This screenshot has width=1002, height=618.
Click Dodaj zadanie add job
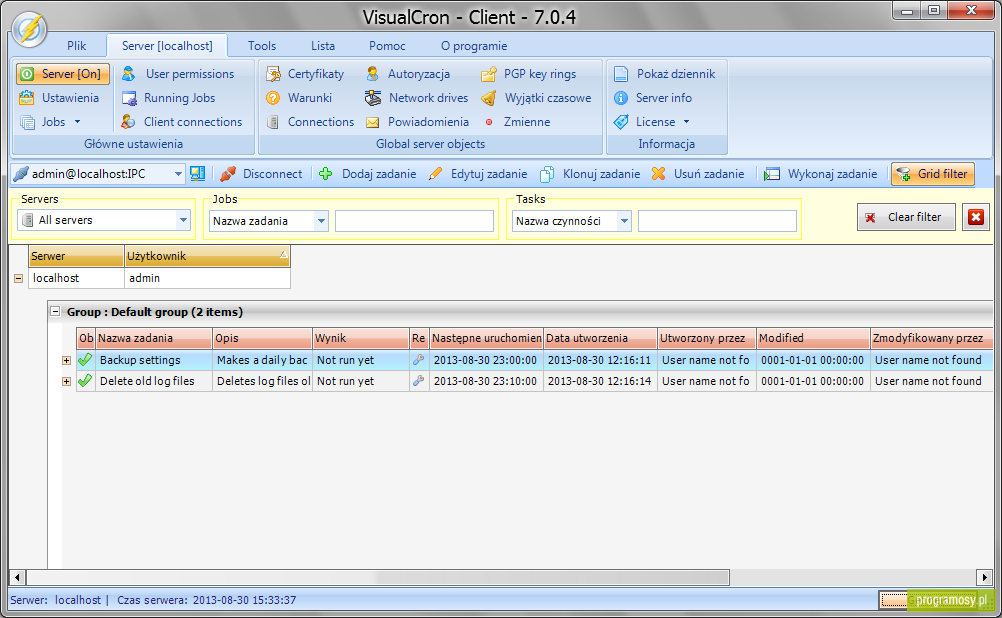tap(367, 174)
